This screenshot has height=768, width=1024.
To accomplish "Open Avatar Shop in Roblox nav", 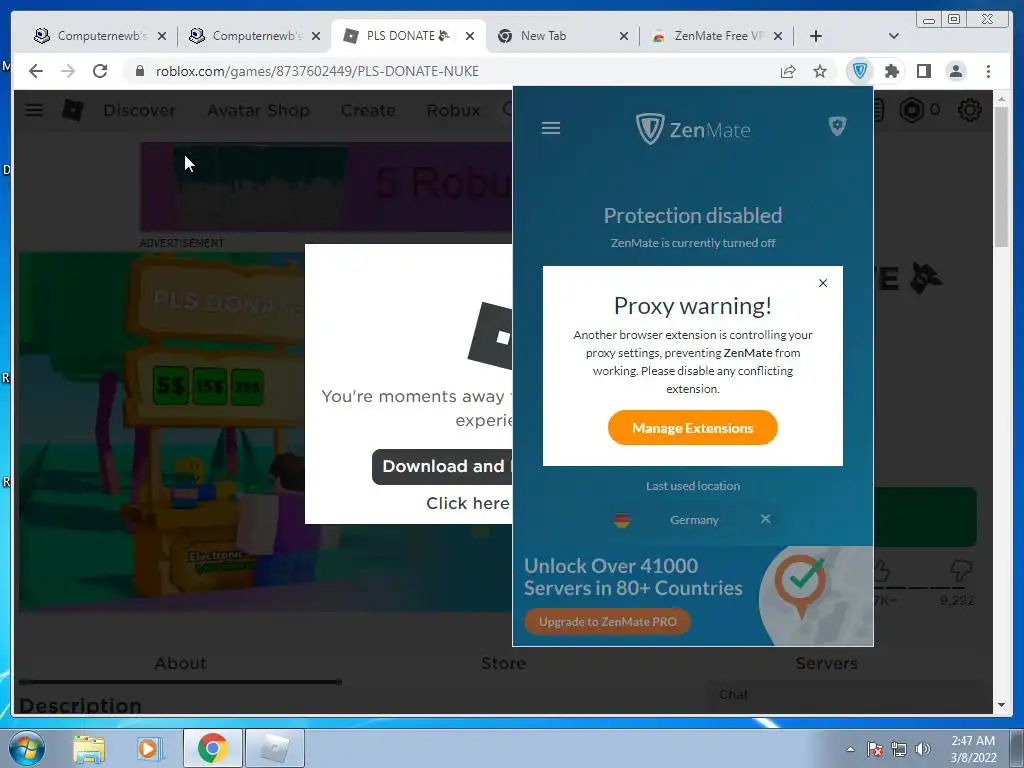I will 258,110.
